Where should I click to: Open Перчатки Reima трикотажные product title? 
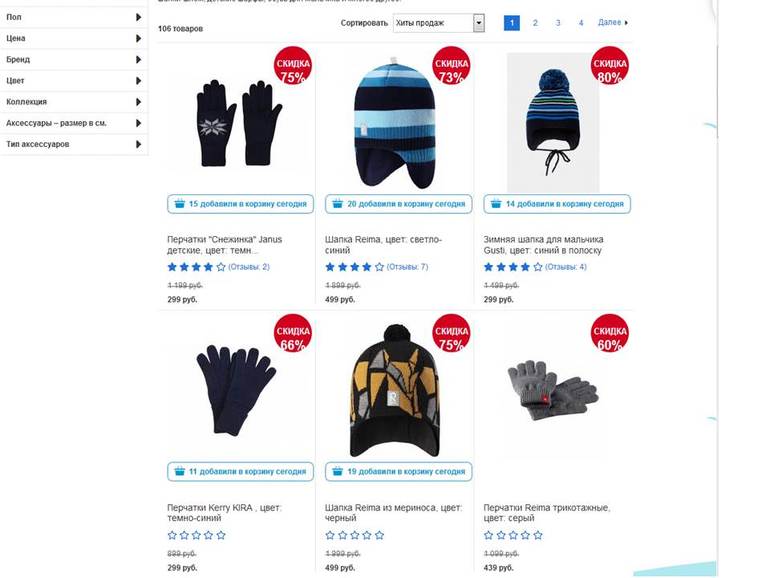(x=546, y=513)
